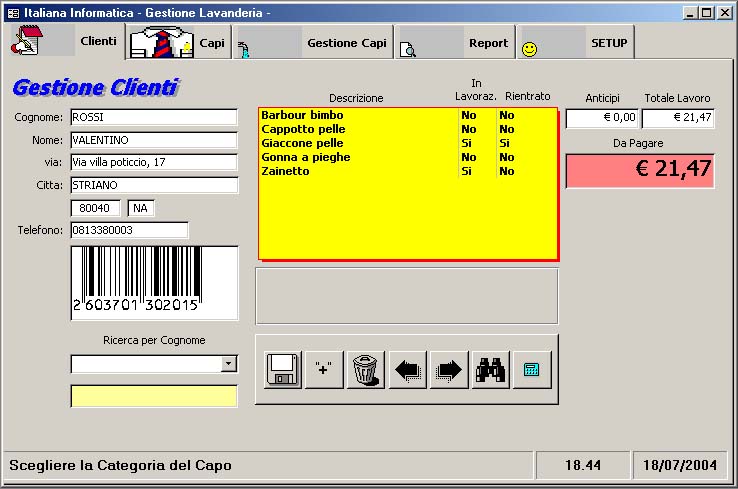Image resolution: width=738 pixels, height=489 pixels.
Task: Click the barcode image
Action: [154, 283]
